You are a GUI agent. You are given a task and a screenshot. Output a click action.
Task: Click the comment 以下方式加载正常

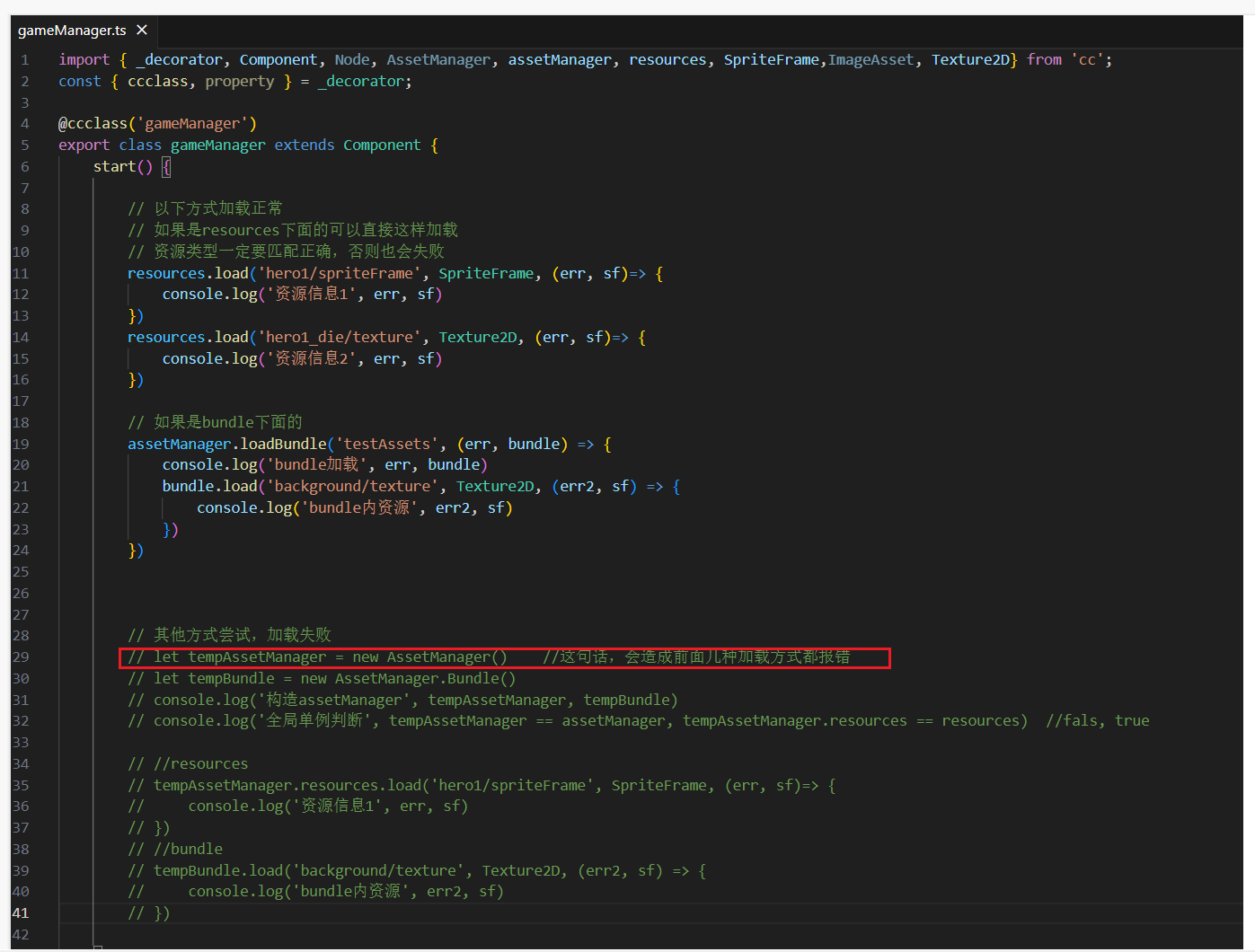[x=205, y=208]
